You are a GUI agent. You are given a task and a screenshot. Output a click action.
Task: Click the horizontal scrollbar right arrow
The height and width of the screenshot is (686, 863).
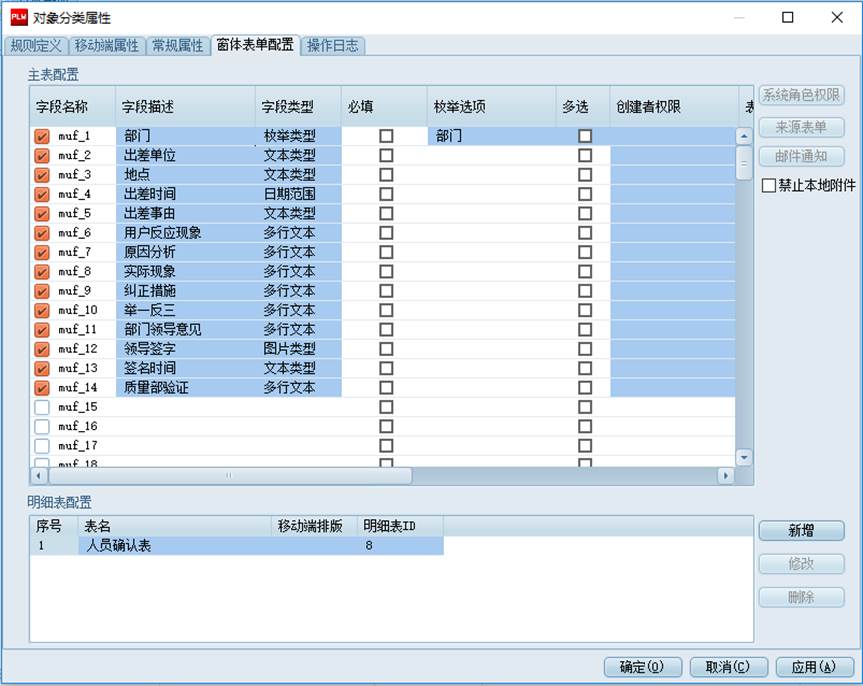click(725, 475)
